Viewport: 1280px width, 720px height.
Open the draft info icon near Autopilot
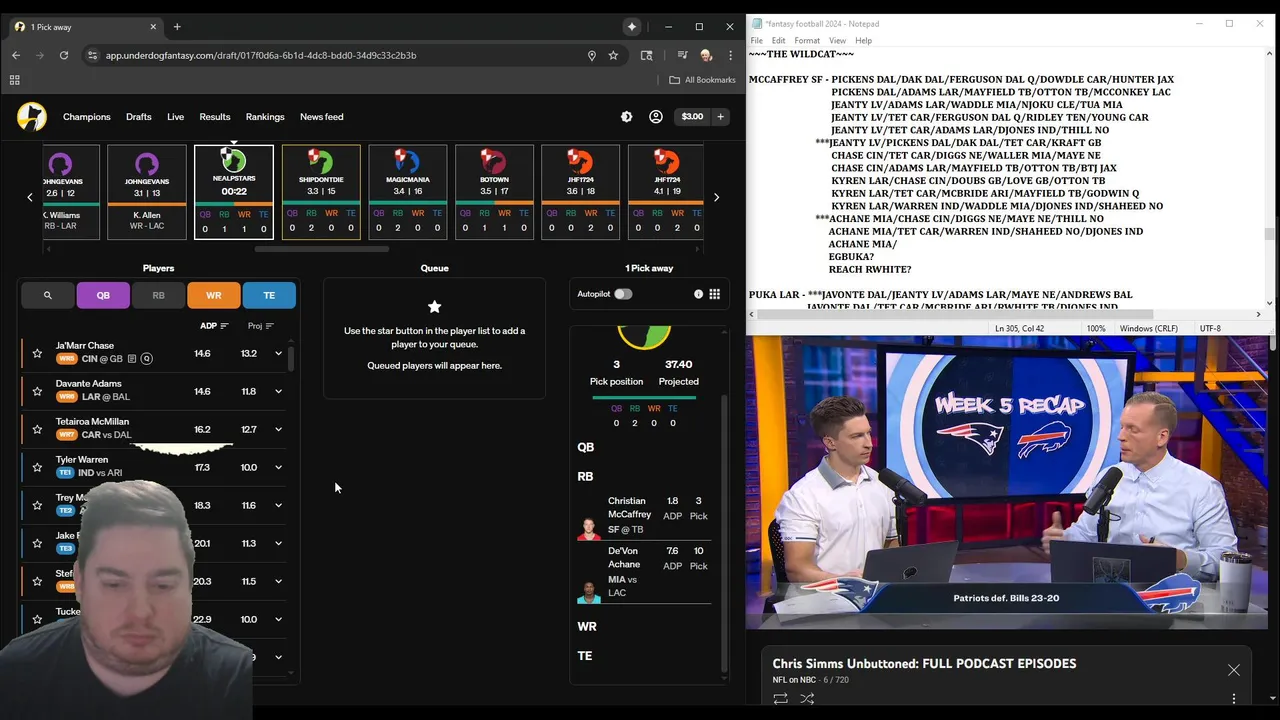[698, 294]
